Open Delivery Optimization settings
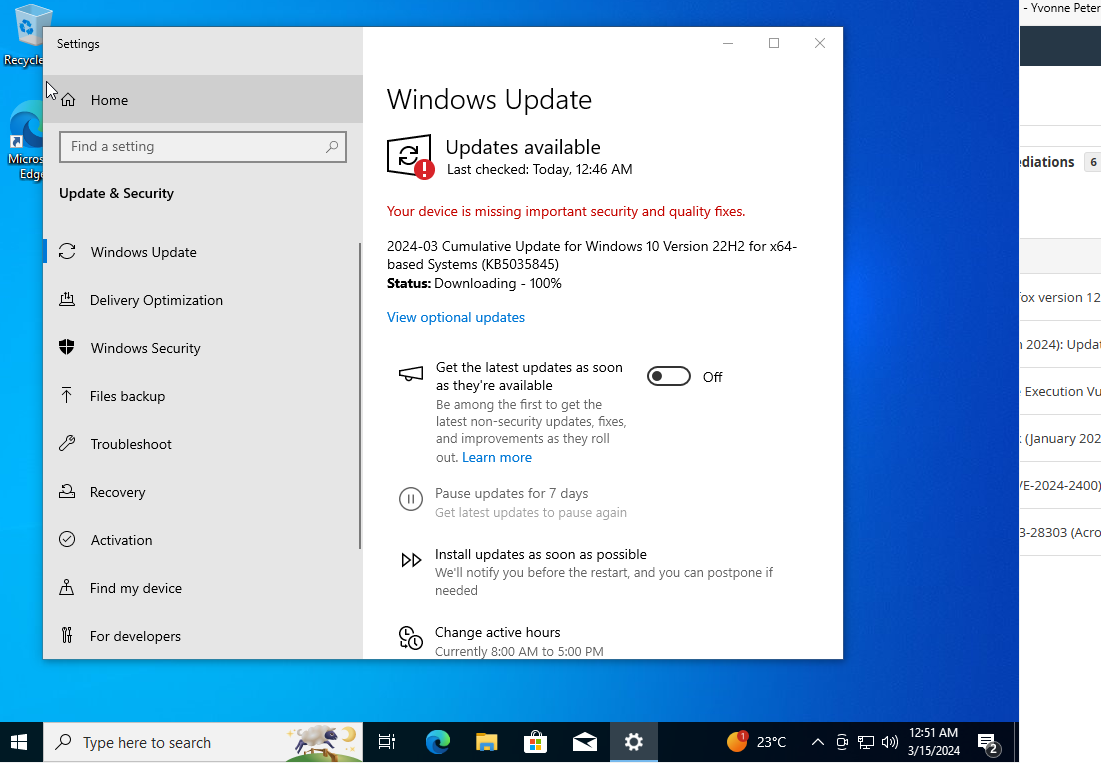 tap(203, 300)
